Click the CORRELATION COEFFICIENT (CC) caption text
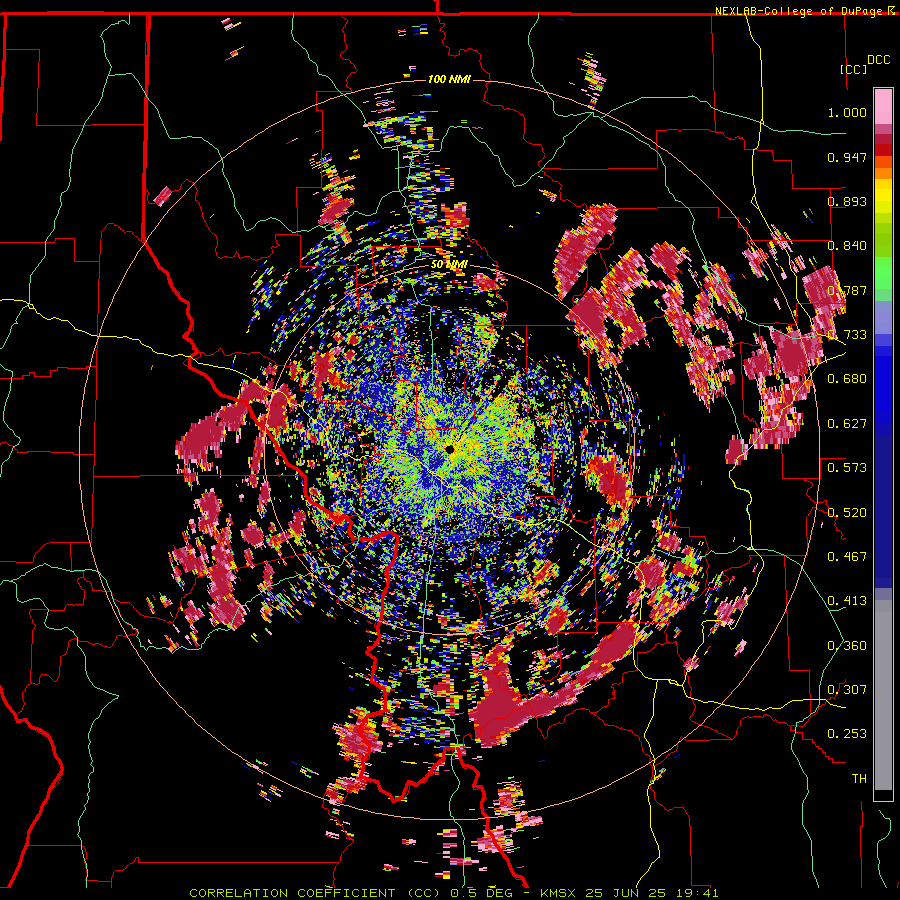 314,893
